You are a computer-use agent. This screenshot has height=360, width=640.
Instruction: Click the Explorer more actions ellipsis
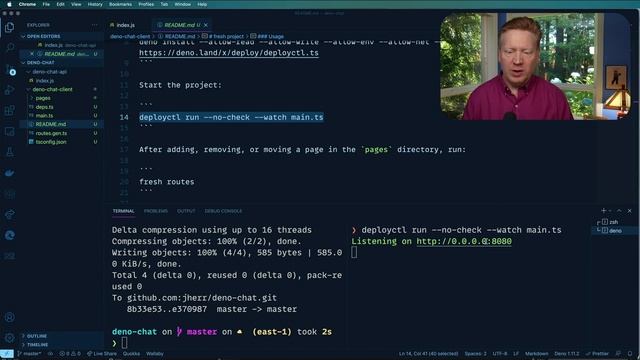tap(95, 25)
